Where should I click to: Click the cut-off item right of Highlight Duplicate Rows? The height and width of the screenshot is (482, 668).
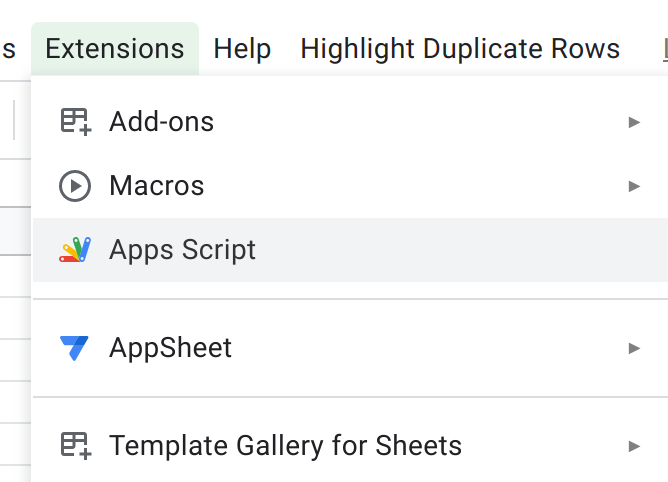(x=664, y=49)
